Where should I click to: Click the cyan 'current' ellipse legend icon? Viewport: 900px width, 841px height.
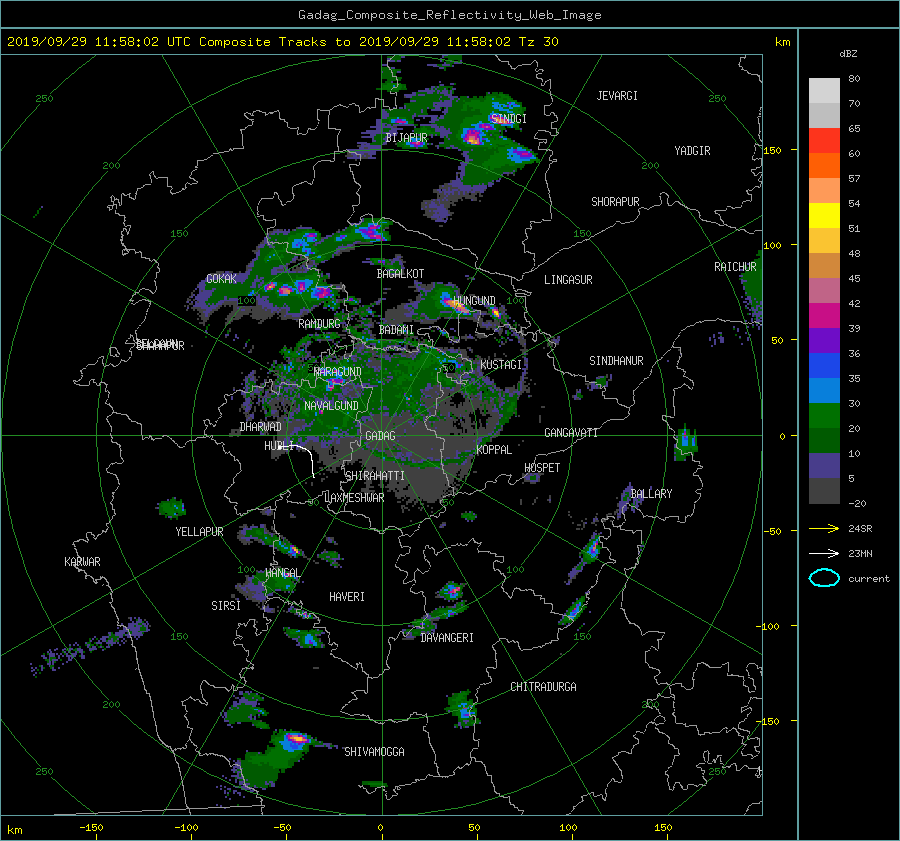(x=824, y=578)
